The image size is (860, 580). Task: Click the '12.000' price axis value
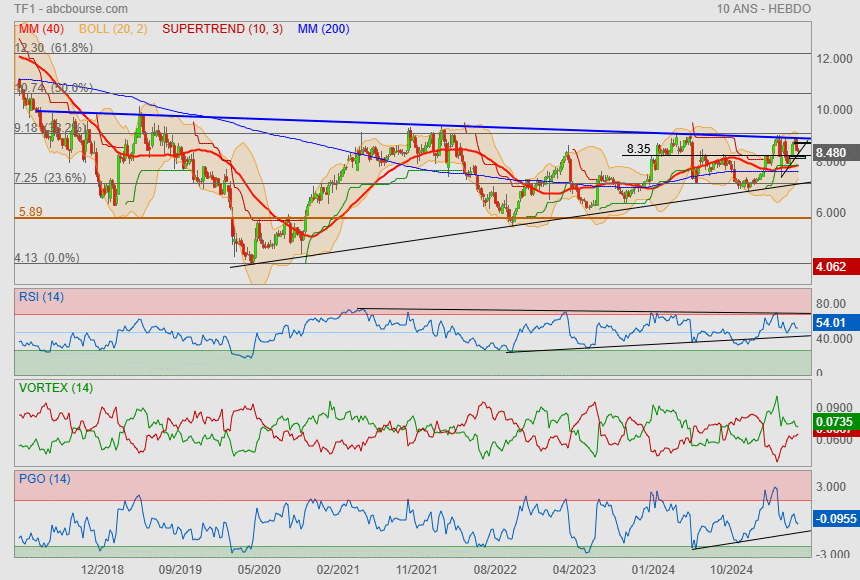coord(834,59)
